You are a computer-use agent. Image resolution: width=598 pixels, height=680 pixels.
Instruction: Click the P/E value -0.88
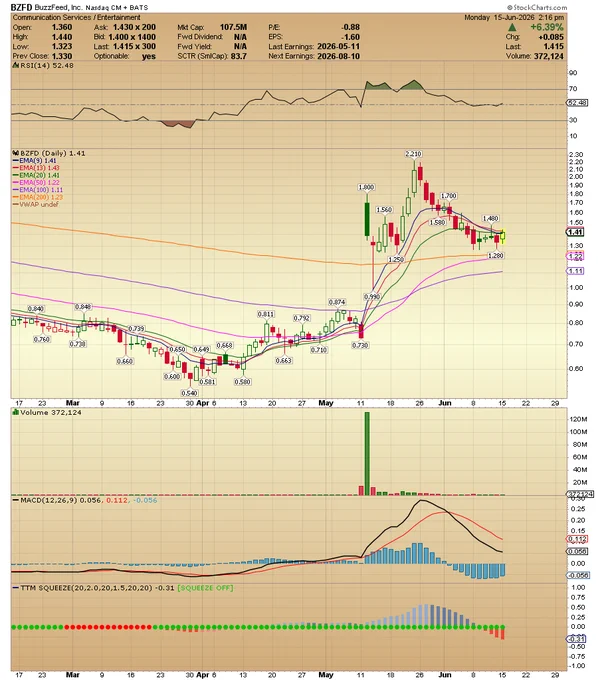350,27
